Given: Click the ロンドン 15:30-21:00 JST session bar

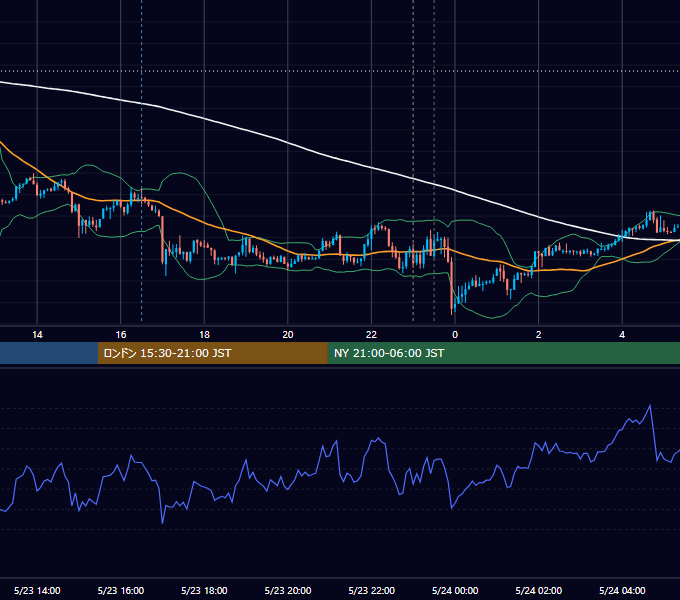Looking at the screenshot, I should 212,353.
